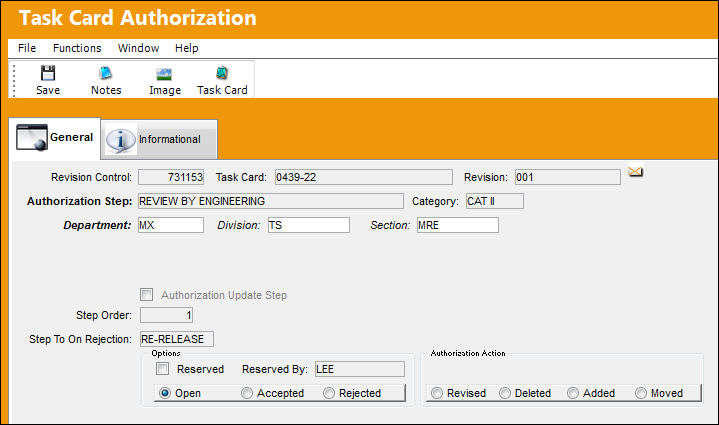Screen dimensions: 719x425
Task: Click the Department label
Action: [x=97, y=225]
